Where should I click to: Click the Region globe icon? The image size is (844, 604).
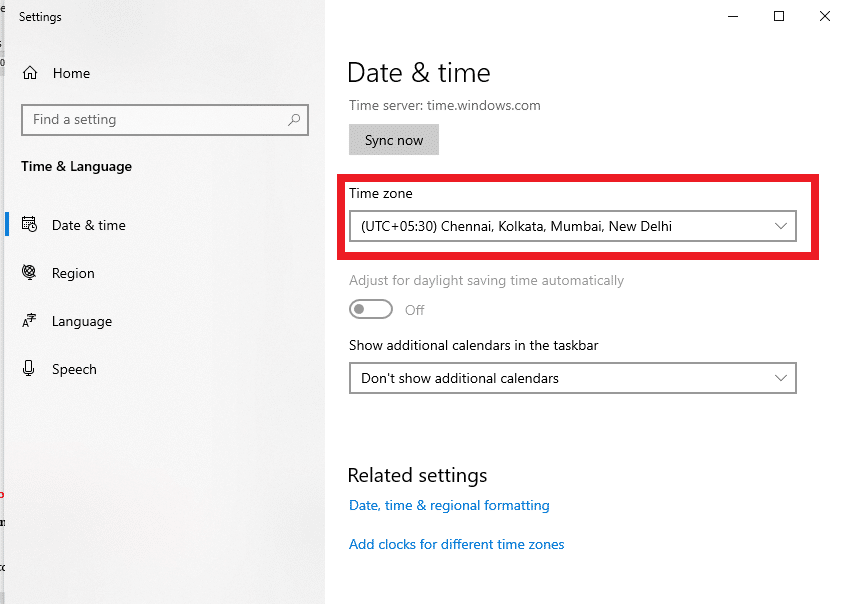click(30, 273)
